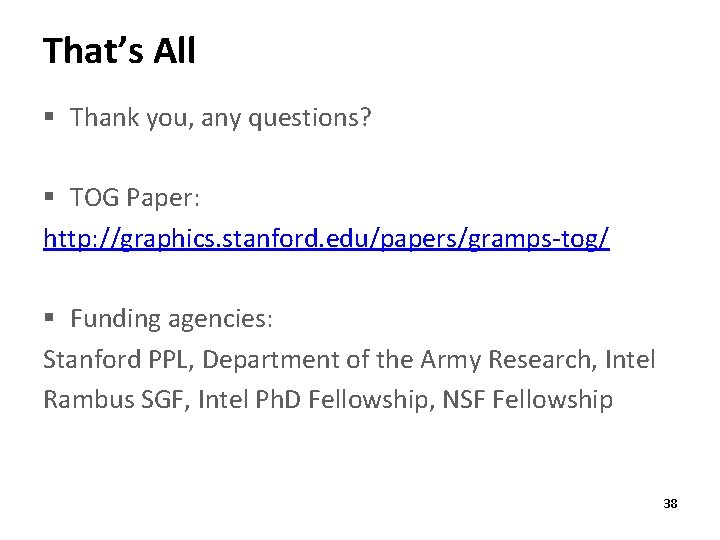Select the "Stanford PPL" text
Image resolution: width=720 pixels, height=540 pixels.
[116, 359]
